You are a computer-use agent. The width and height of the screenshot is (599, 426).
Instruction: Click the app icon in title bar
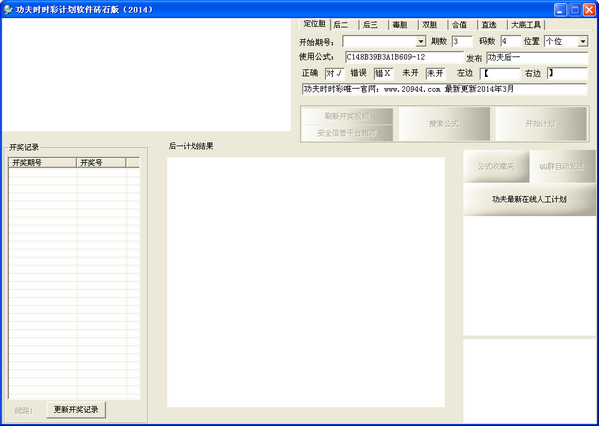[x=8, y=9]
